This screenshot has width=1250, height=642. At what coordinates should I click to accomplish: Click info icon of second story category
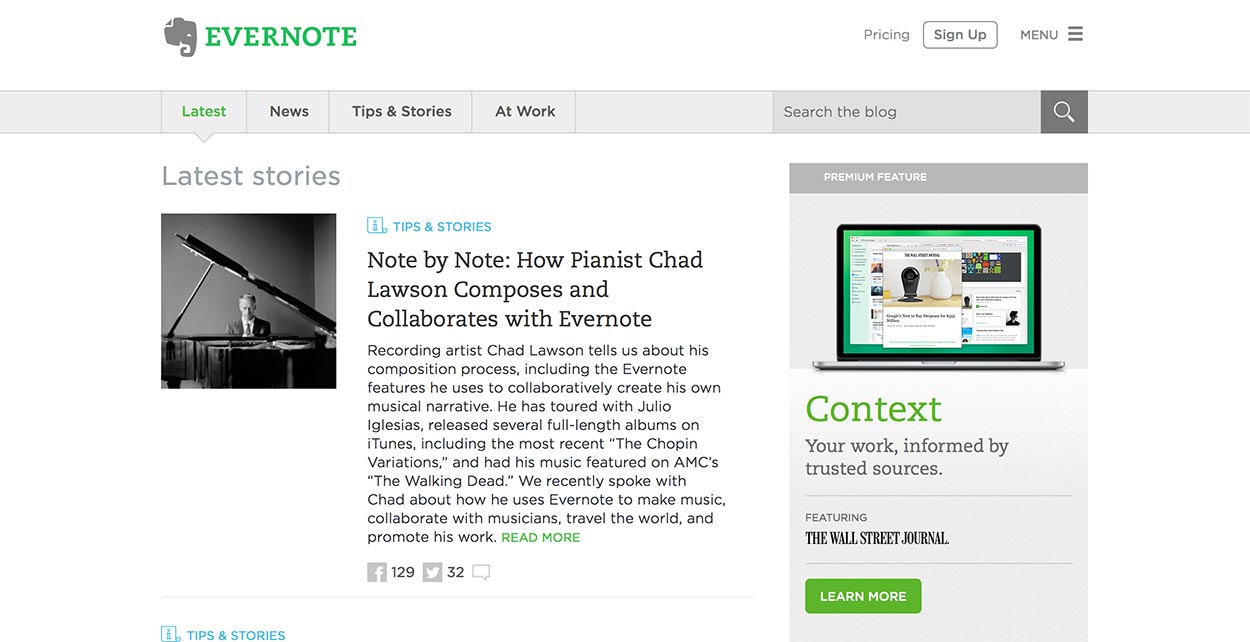click(x=171, y=634)
